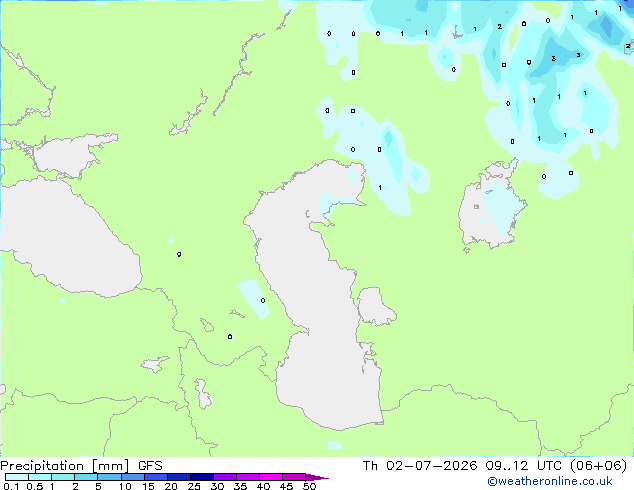Click the '10' legend scale label

point(125,486)
